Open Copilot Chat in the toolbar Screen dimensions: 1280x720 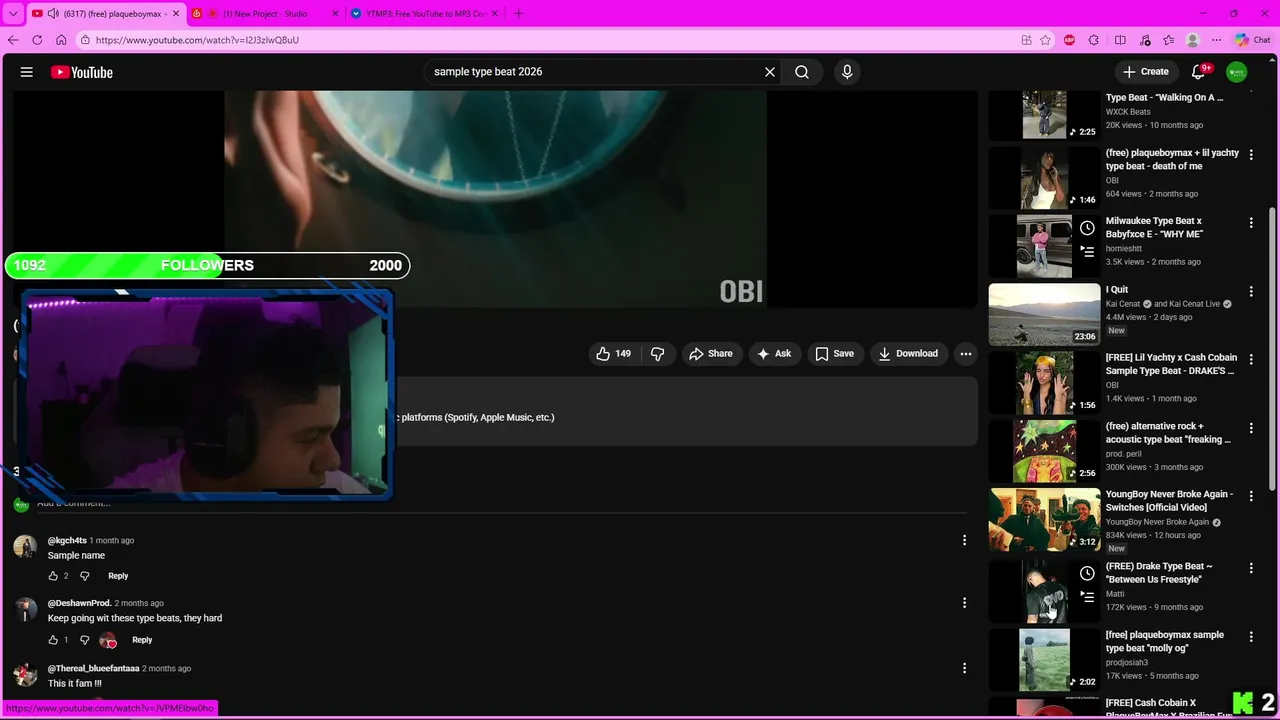click(x=1252, y=40)
